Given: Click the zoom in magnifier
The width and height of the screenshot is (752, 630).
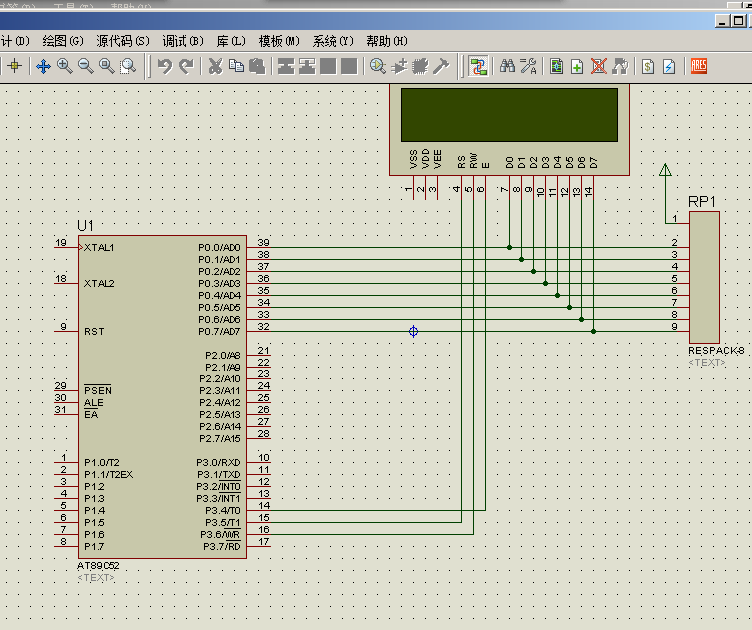Looking at the screenshot, I should tap(64, 66).
